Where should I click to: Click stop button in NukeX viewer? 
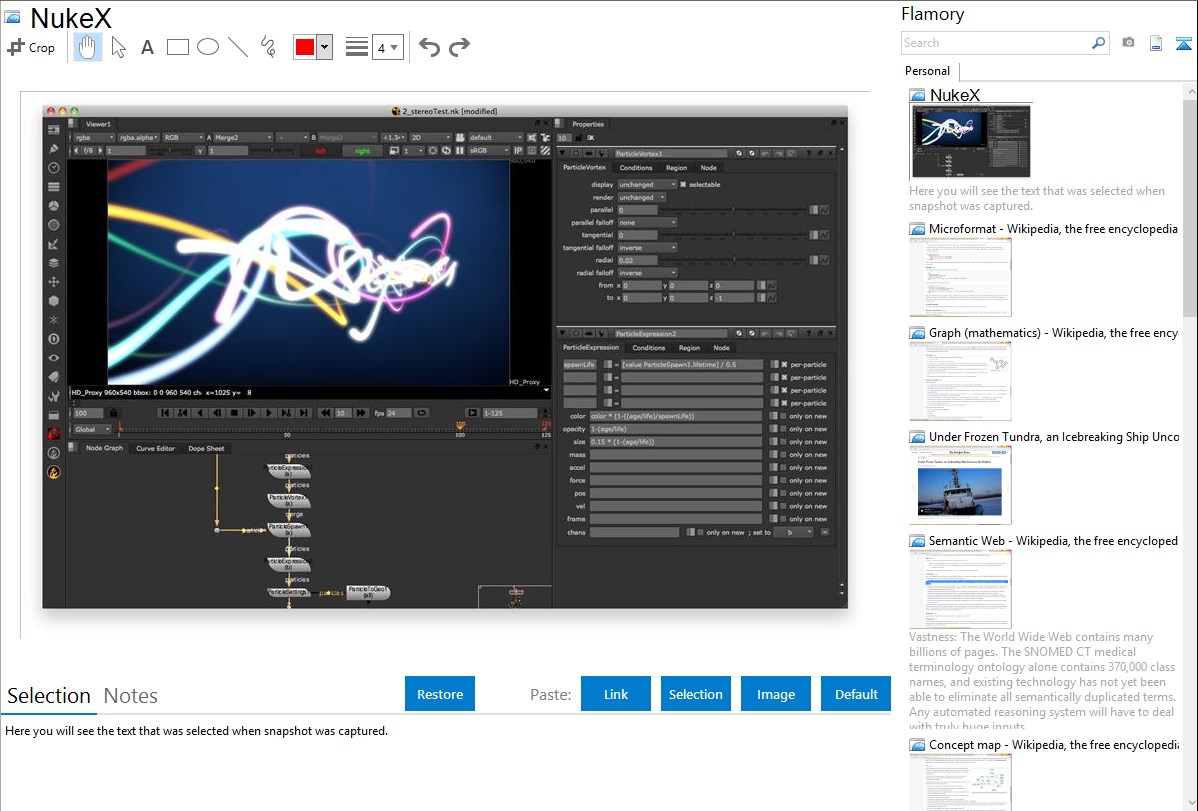[234, 413]
